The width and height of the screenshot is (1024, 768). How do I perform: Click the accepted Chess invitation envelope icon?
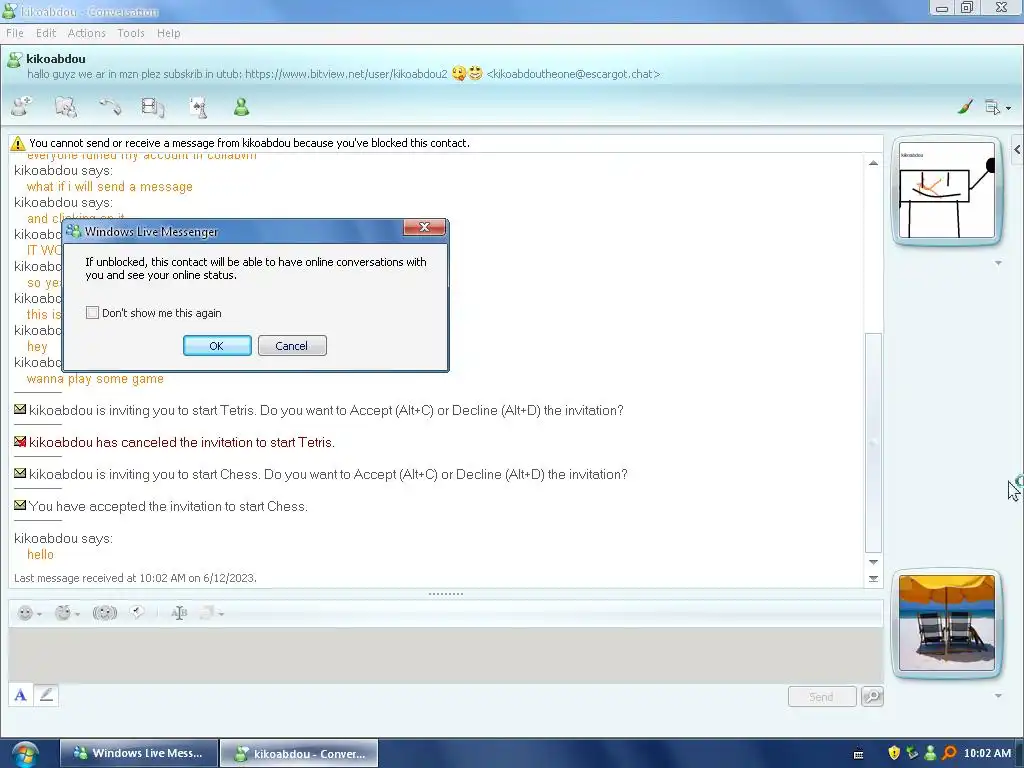click(x=20, y=505)
